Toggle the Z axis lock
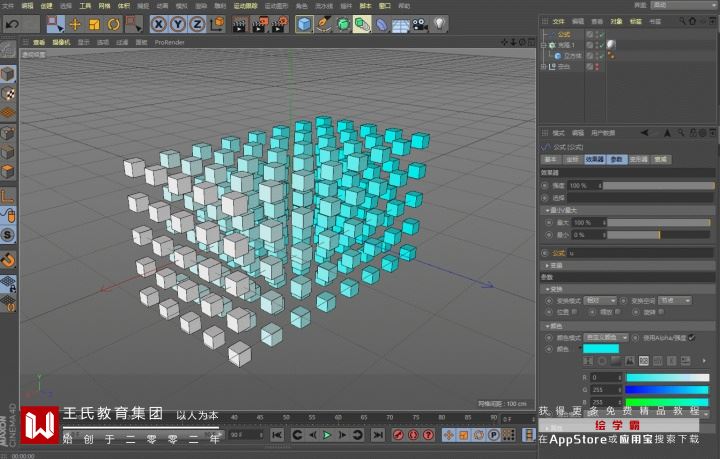Image resolution: width=720 pixels, height=459 pixels. point(197,24)
